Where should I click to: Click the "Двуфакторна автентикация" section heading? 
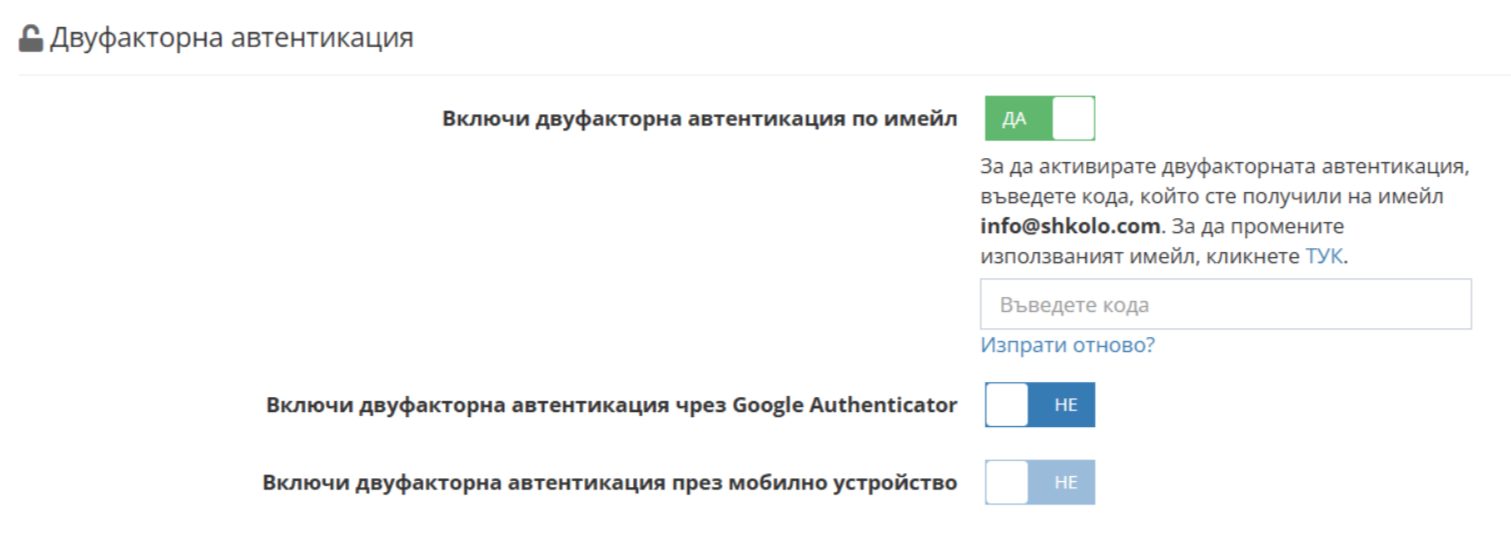pyautogui.click(x=231, y=39)
